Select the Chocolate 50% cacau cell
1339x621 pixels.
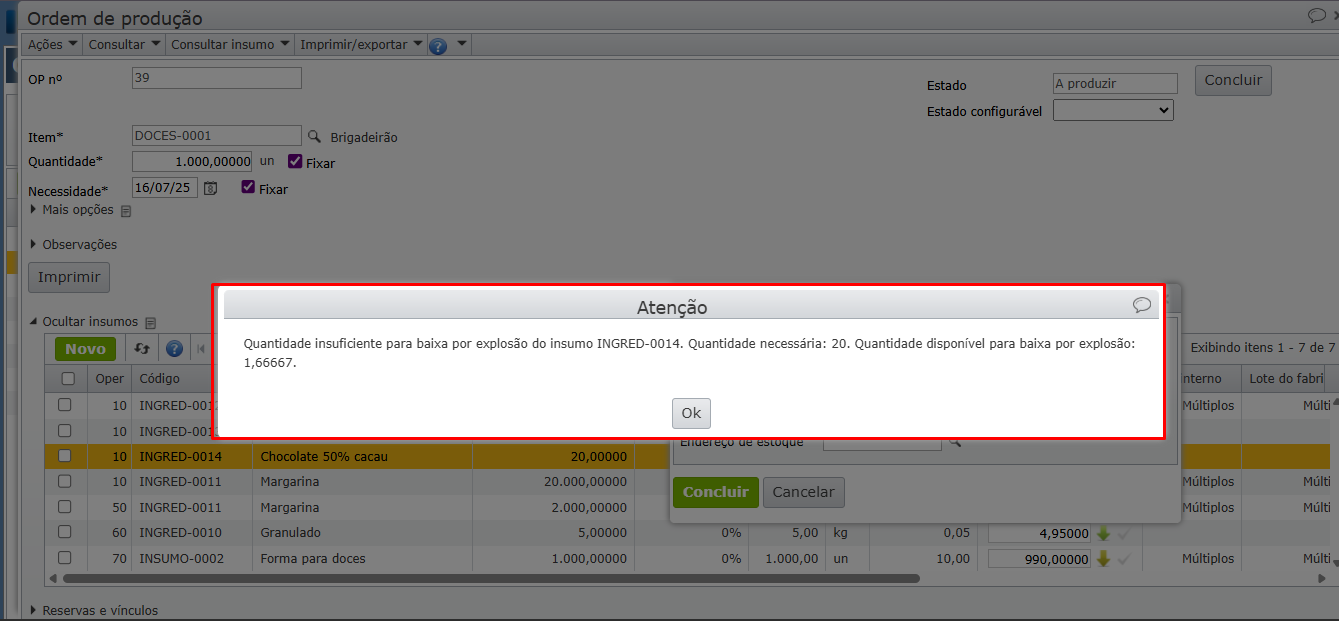362,456
